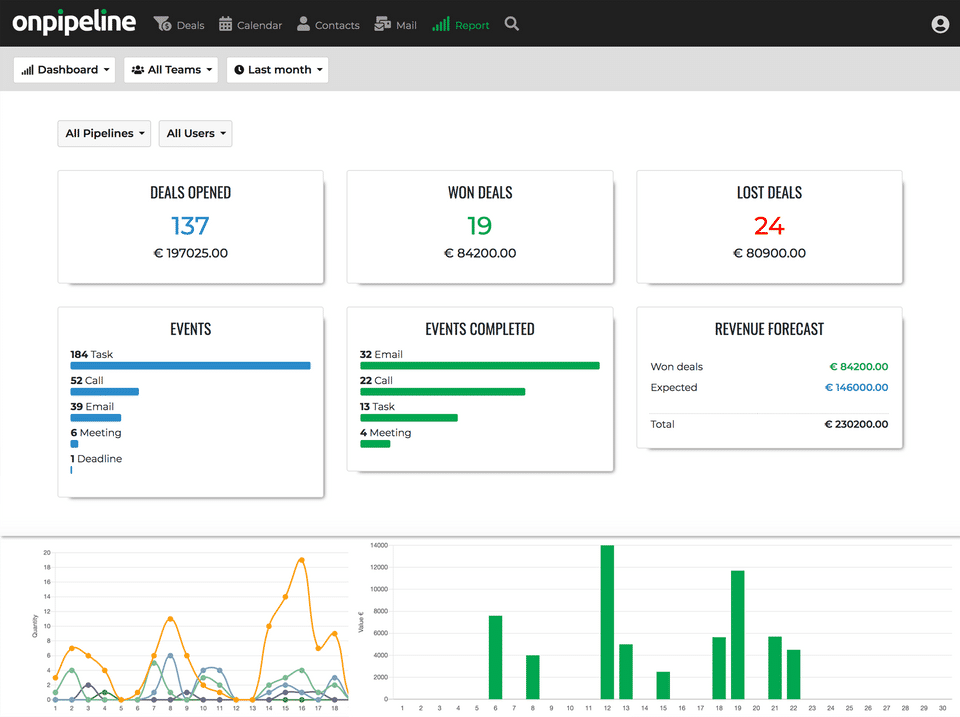Click the blue Task events progress bar

[190, 366]
